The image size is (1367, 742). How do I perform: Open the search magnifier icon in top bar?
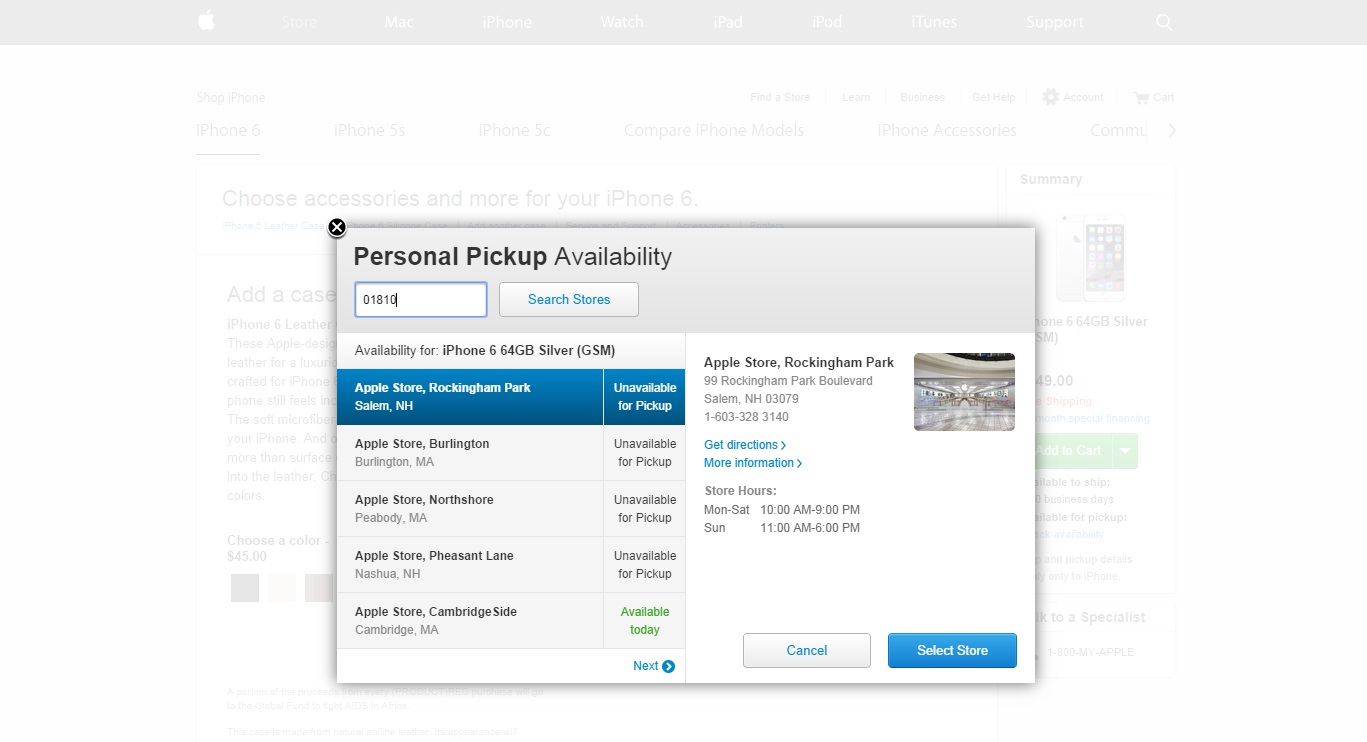pyautogui.click(x=1163, y=22)
